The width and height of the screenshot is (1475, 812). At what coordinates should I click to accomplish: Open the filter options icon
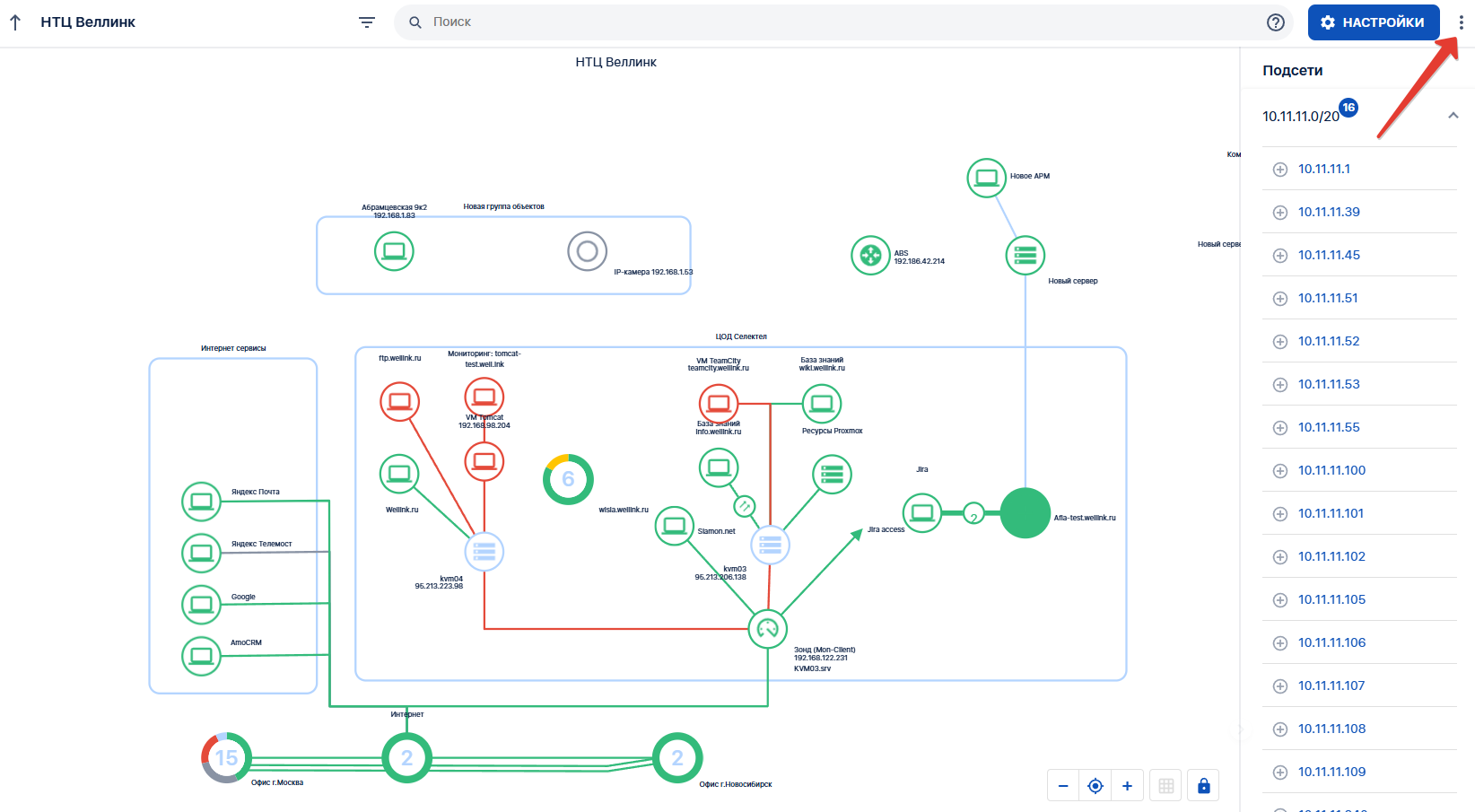[367, 22]
